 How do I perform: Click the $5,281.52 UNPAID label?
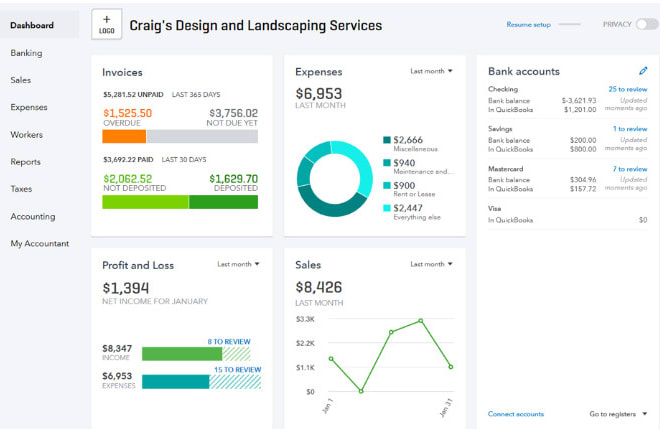coord(133,94)
